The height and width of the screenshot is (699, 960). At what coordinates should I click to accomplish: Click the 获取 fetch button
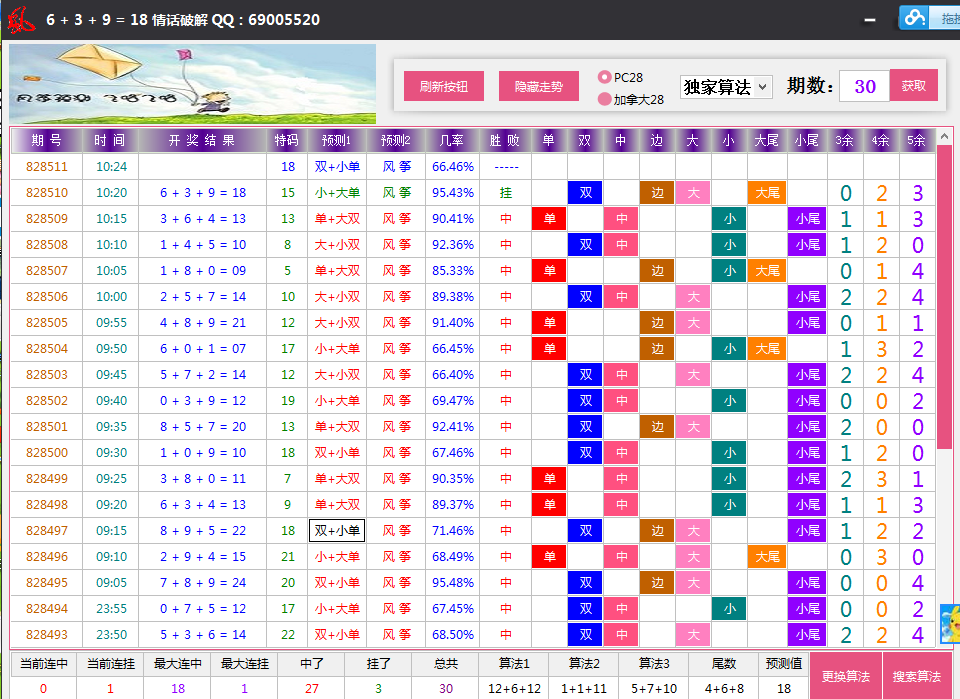tap(913, 86)
